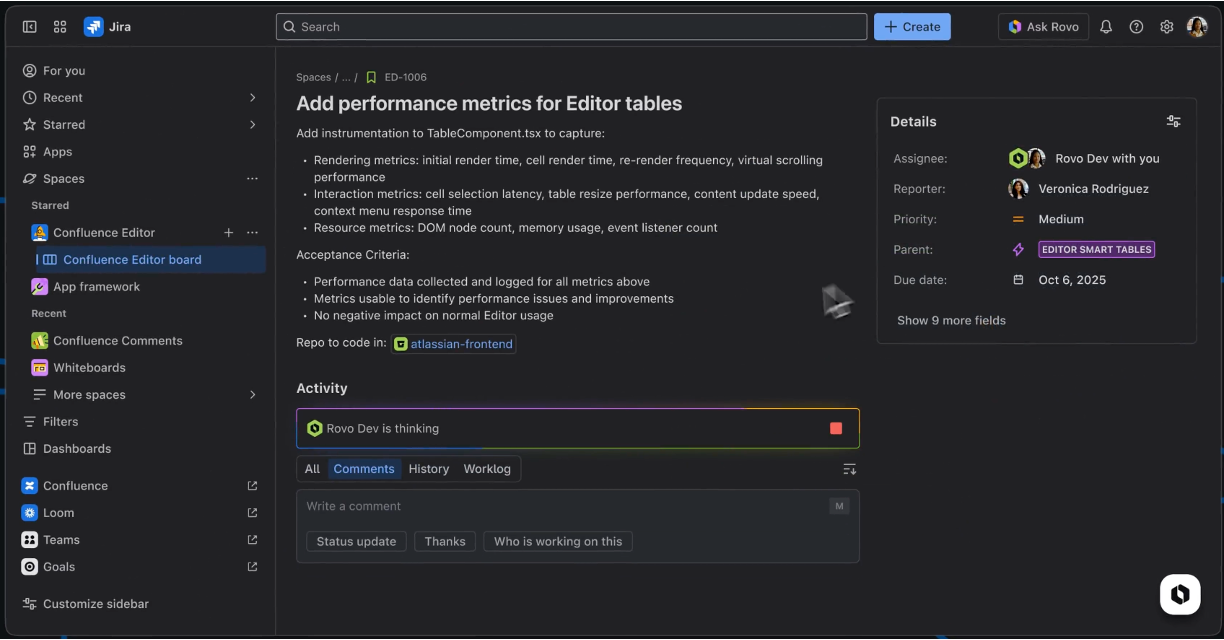Image resolution: width=1224 pixels, height=640 pixels.
Task: Change the activity sort order icon
Action: click(x=849, y=469)
